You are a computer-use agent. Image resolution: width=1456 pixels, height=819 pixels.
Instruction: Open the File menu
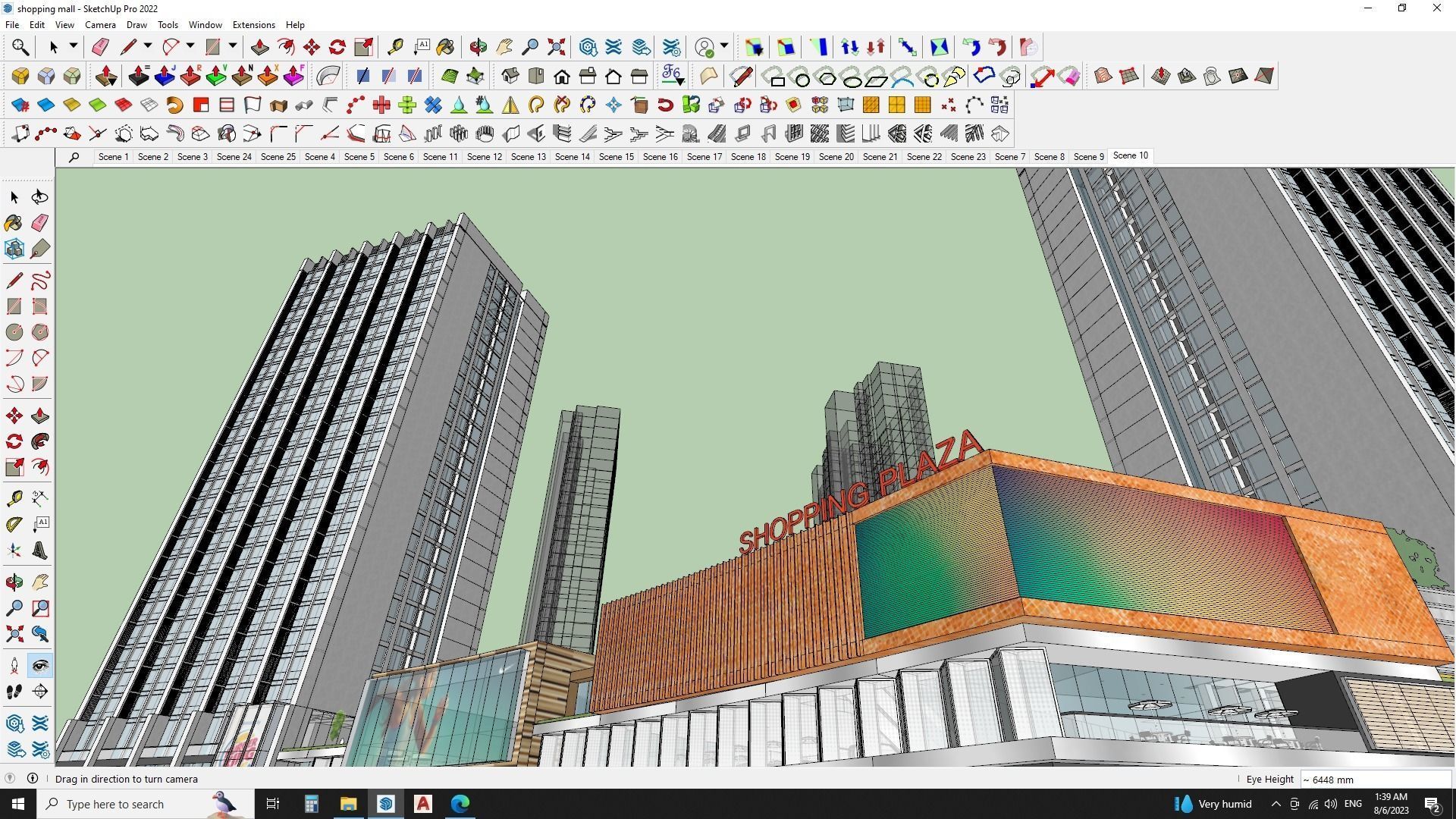click(12, 25)
